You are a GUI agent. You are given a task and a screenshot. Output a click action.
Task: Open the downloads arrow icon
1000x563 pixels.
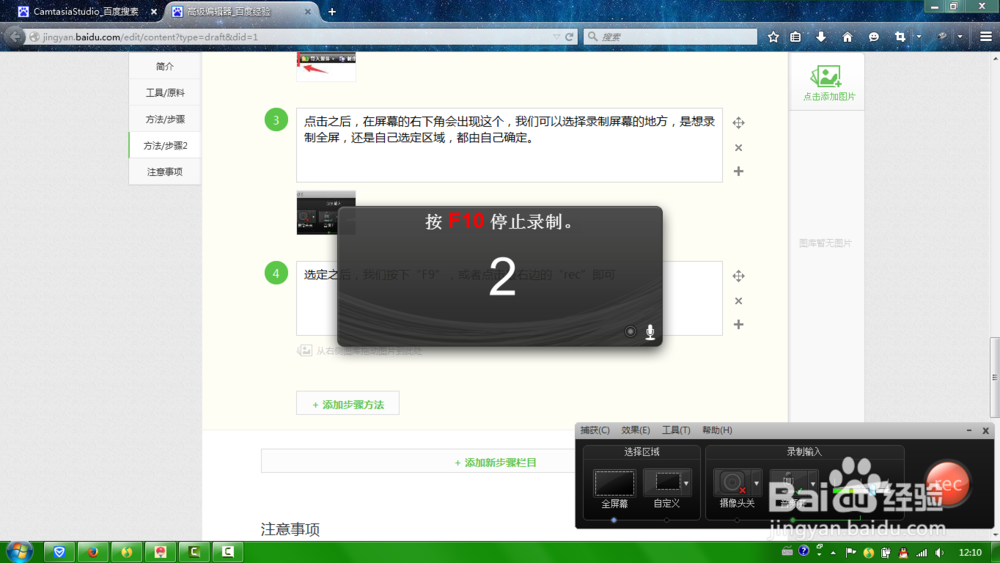[x=821, y=37]
